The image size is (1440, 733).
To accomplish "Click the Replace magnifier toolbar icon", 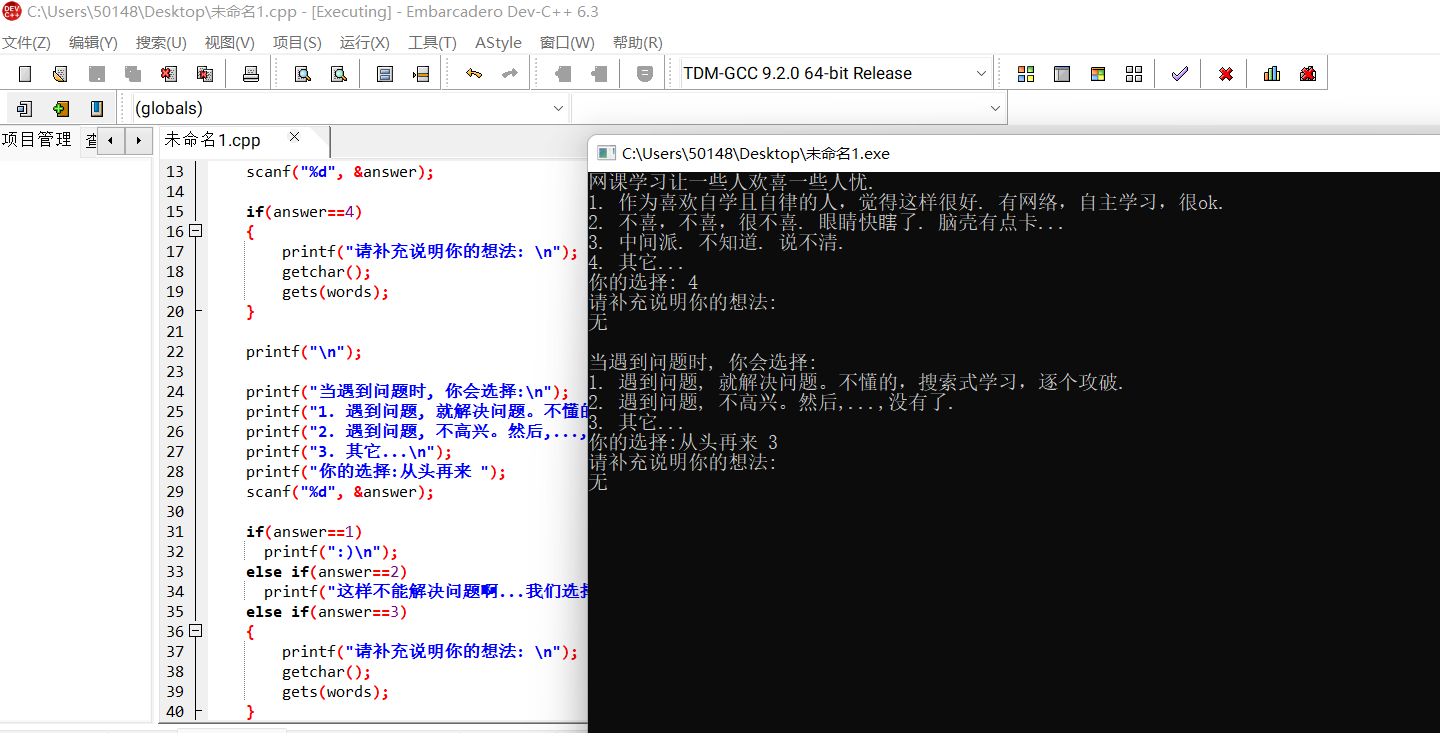I will [339, 74].
